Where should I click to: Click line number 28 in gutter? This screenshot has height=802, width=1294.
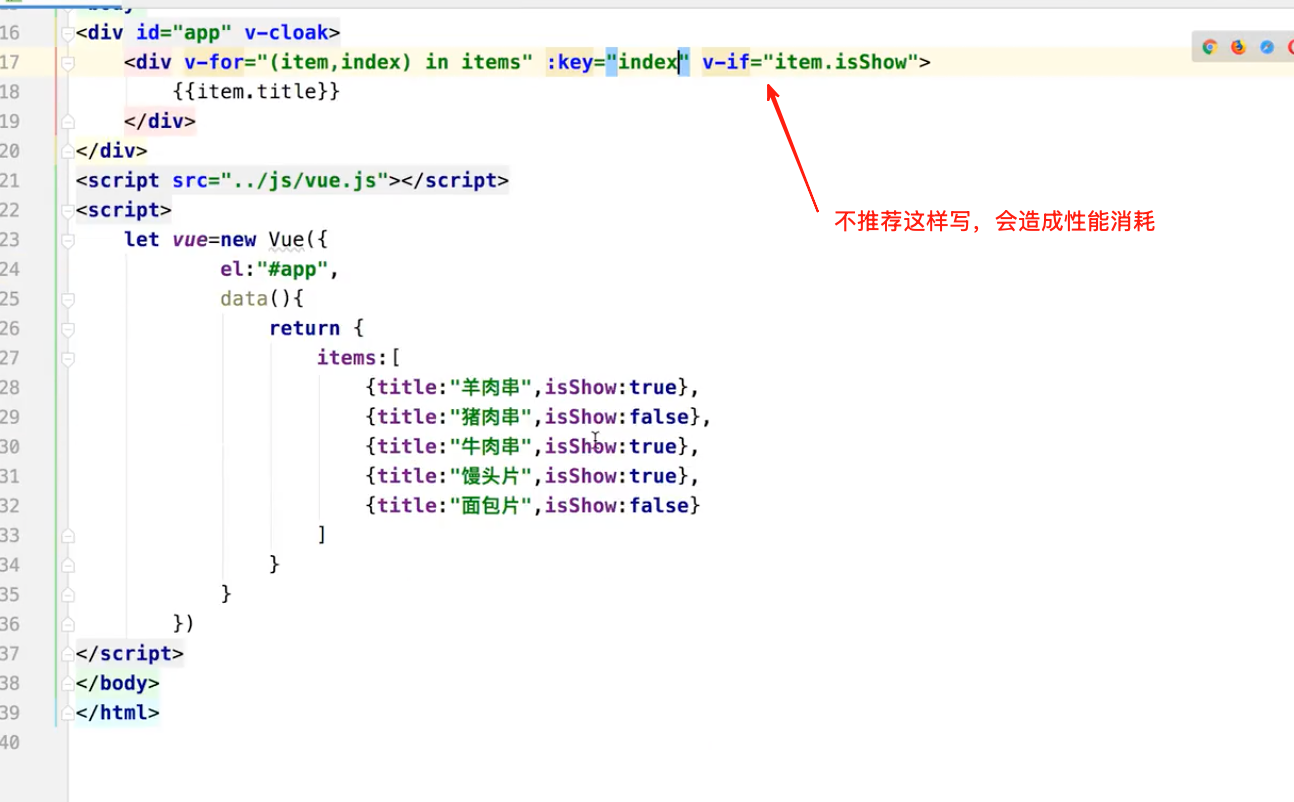point(10,387)
